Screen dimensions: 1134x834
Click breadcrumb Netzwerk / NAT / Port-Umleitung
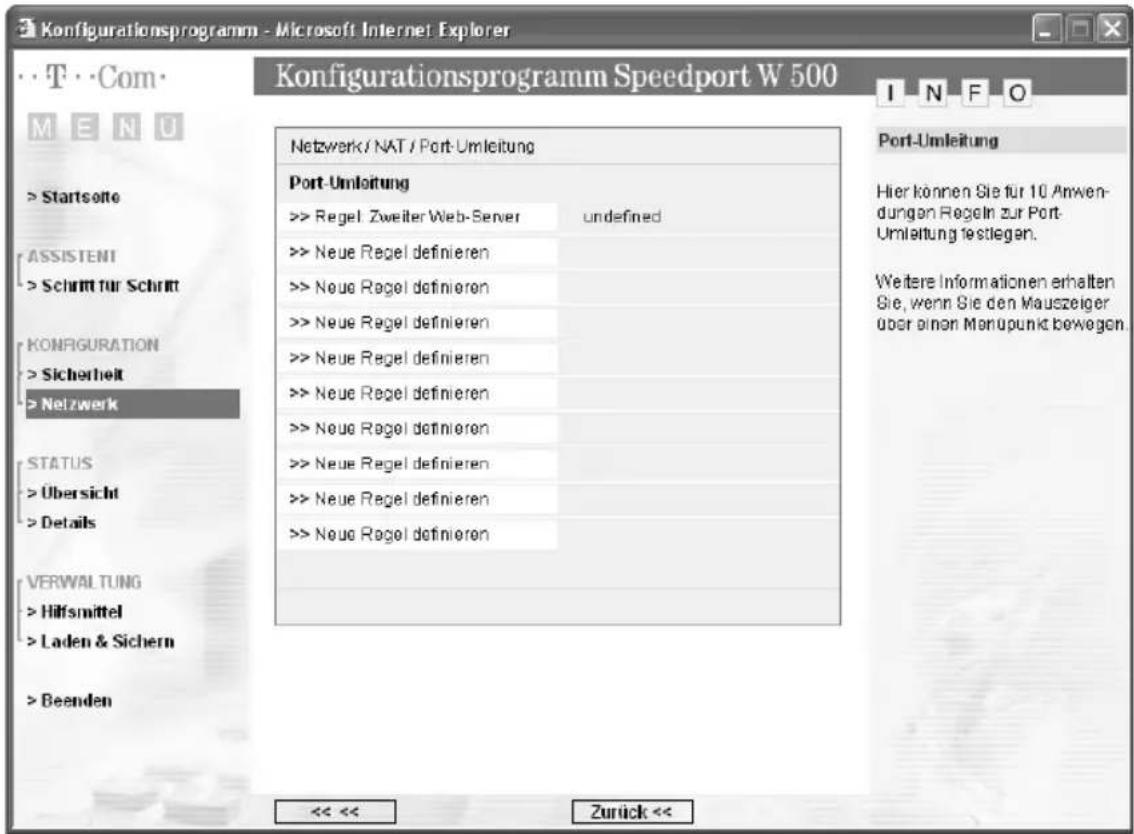point(412,146)
